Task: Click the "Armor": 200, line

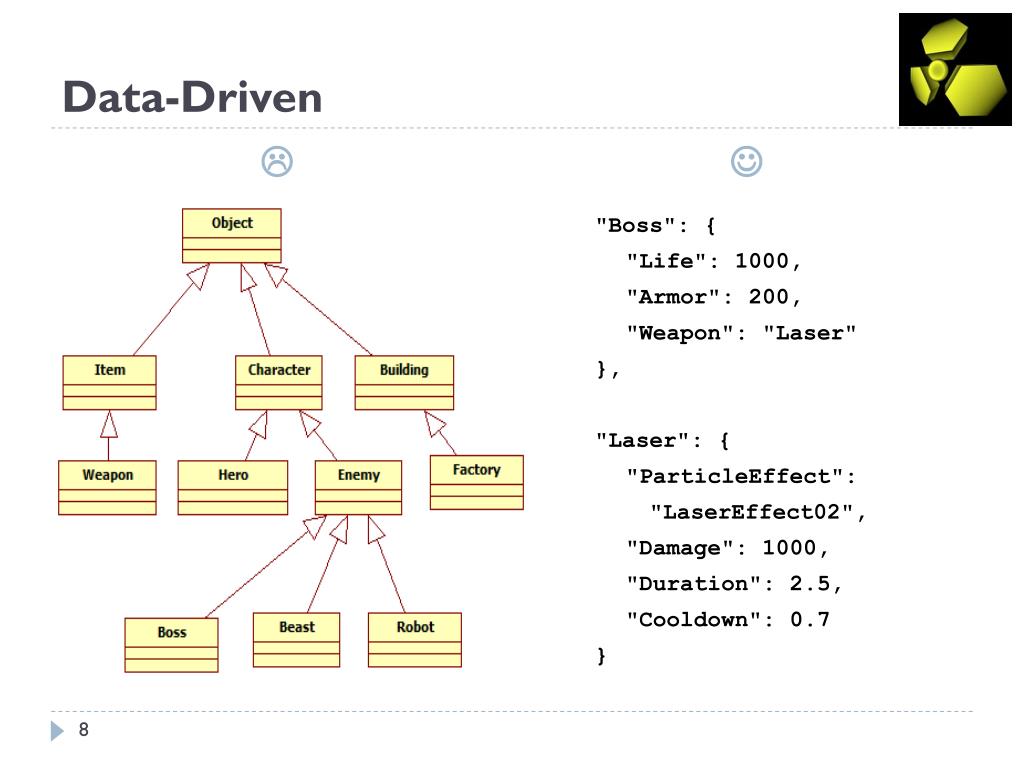Action: click(714, 297)
